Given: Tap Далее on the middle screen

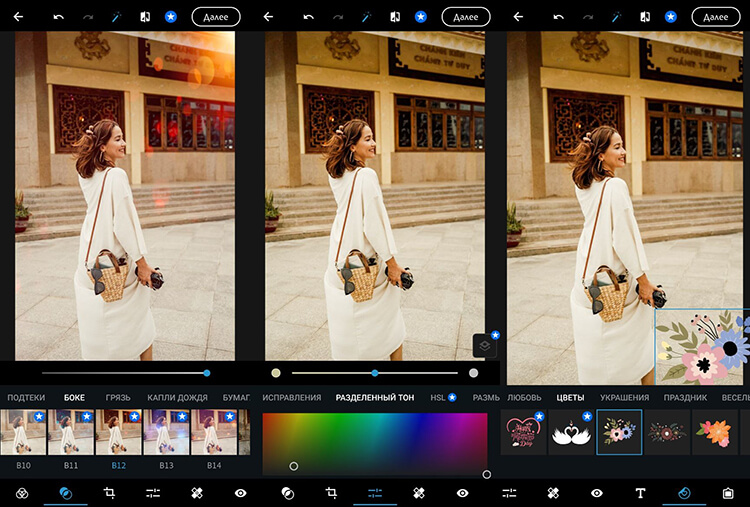Looking at the screenshot, I should coord(466,17).
